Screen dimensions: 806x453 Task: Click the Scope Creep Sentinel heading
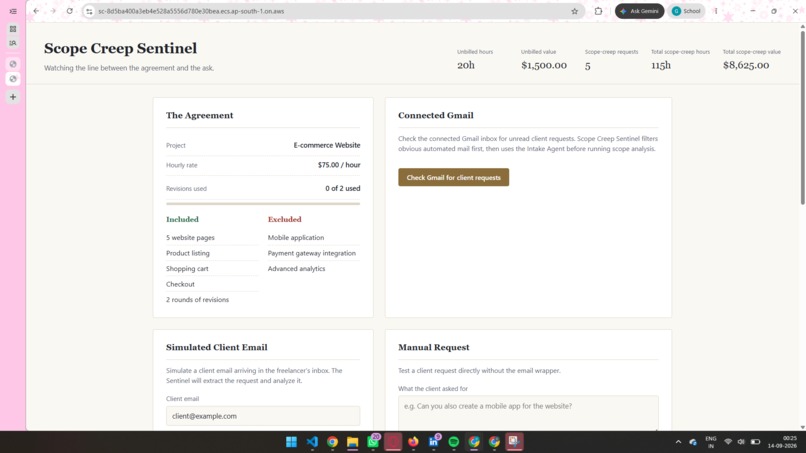(x=120, y=48)
